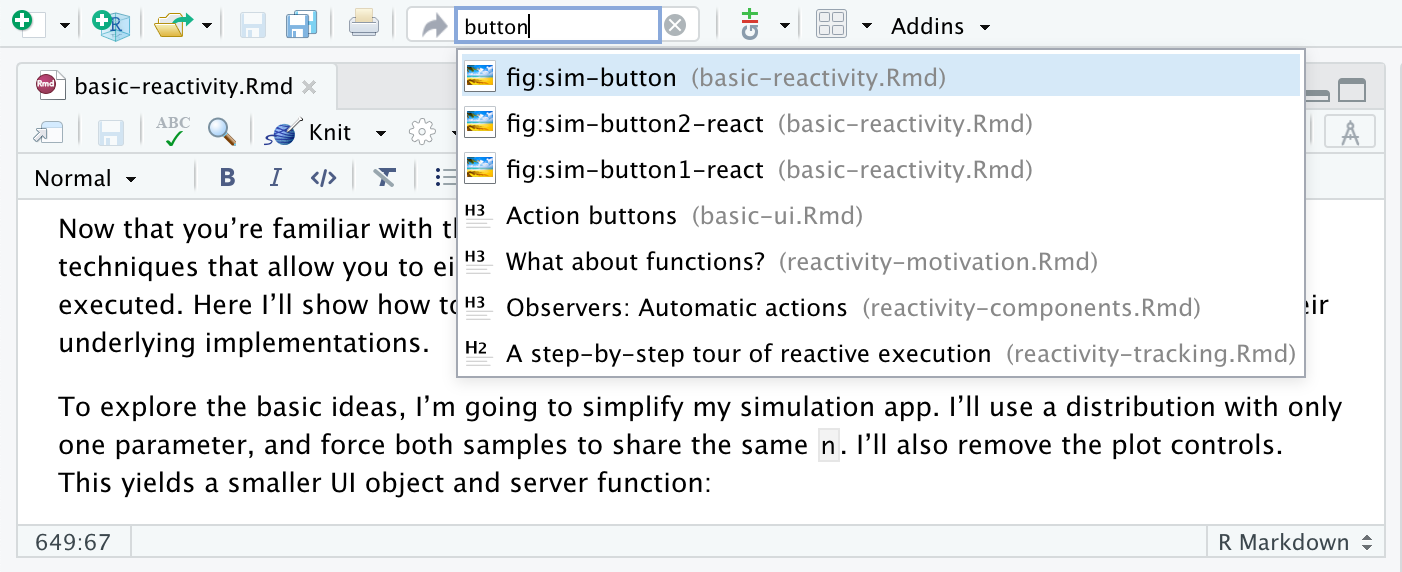Toggle italic formatting

point(275,178)
